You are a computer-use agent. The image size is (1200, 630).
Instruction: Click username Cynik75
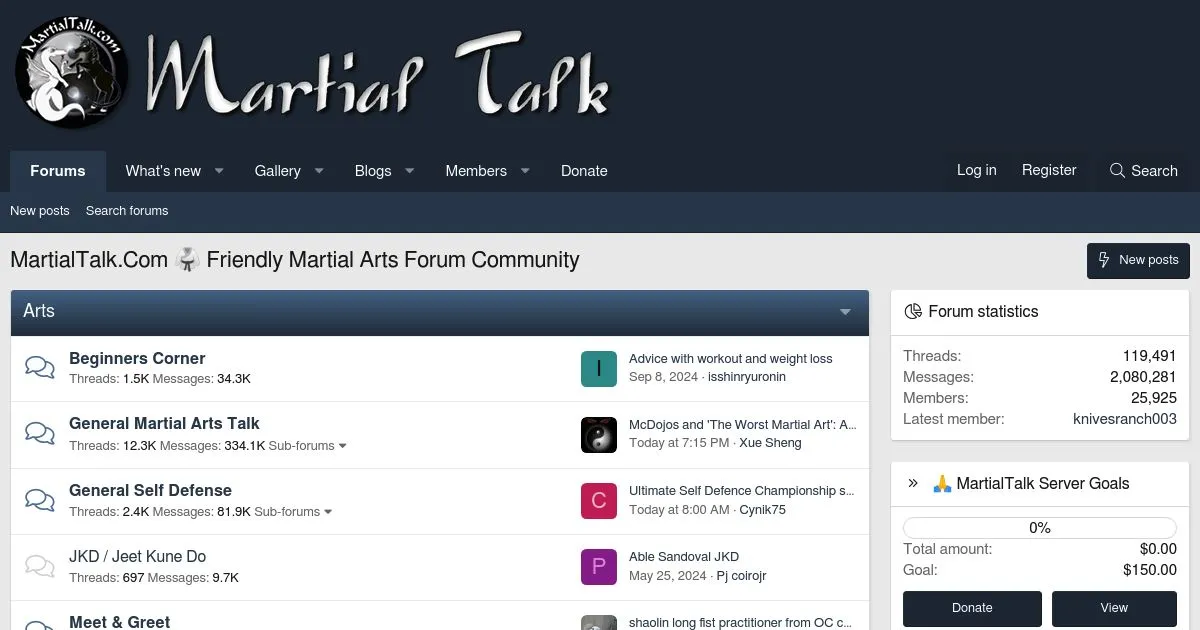pyautogui.click(x=762, y=509)
